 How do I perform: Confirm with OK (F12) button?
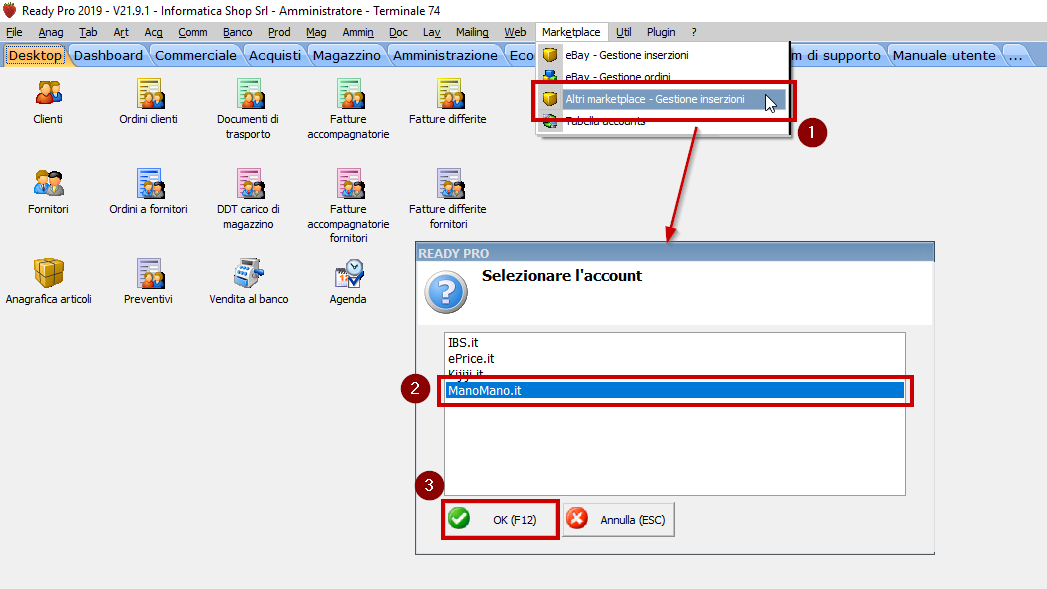[x=499, y=520]
